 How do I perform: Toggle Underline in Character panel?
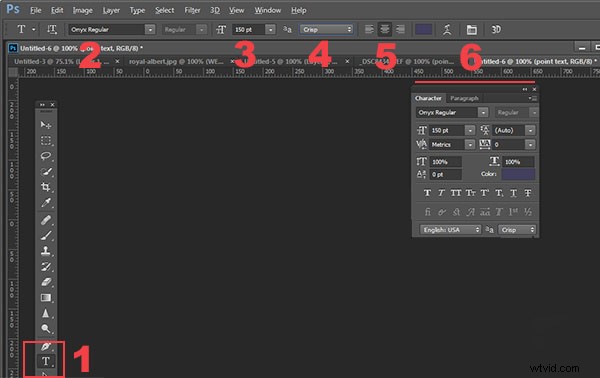click(x=514, y=193)
